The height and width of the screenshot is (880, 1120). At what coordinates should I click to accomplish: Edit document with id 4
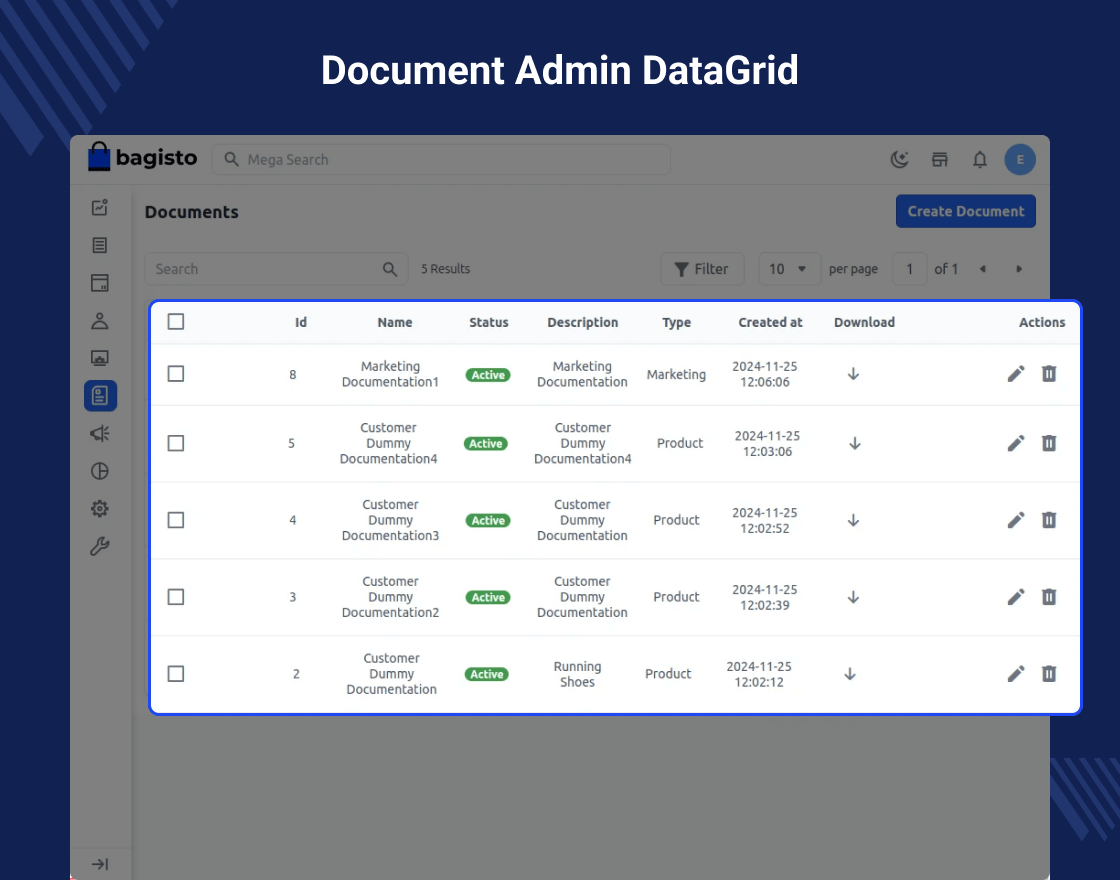[x=1016, y=520]
